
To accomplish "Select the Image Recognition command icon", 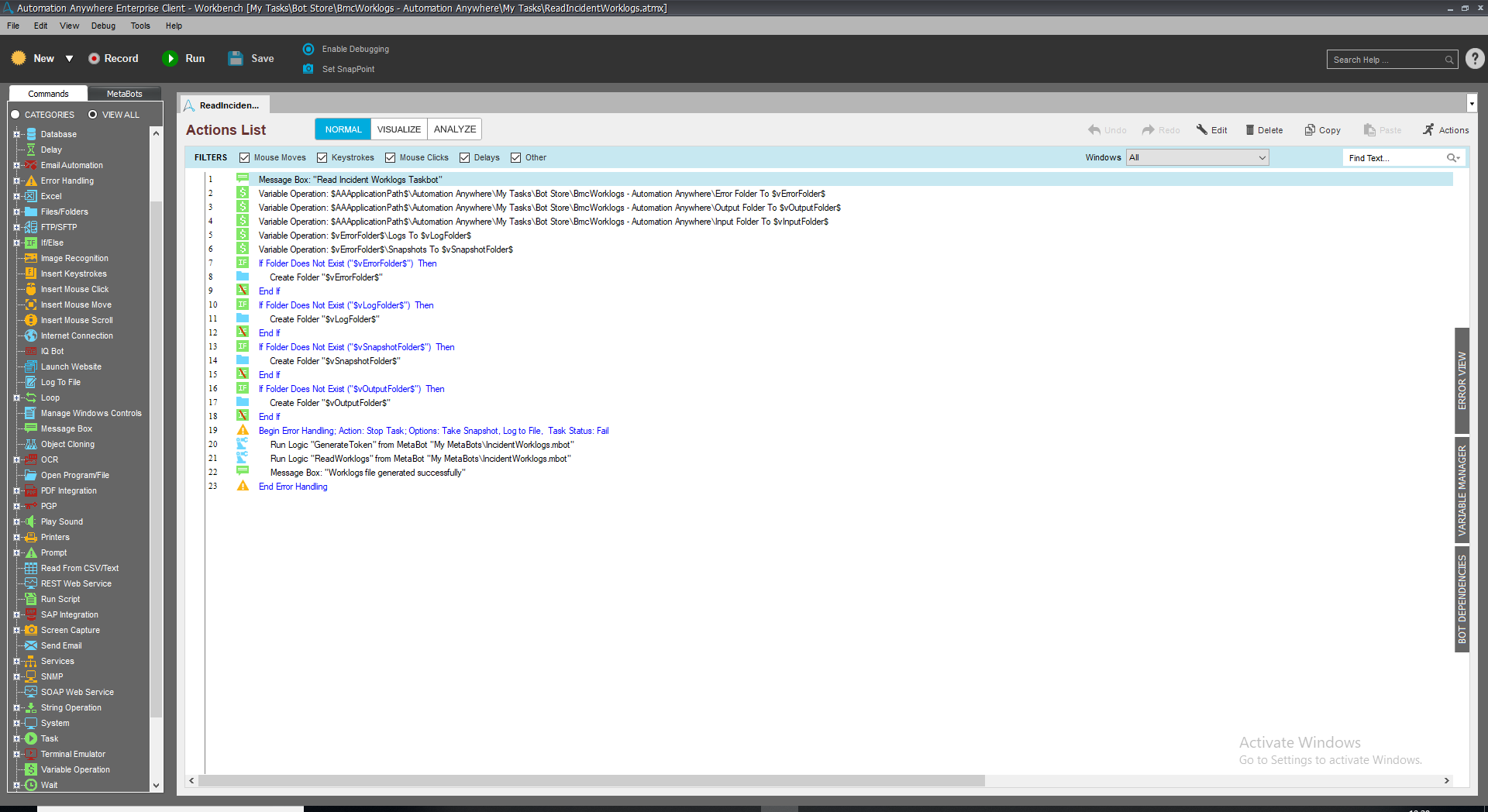I will (31, 258).
